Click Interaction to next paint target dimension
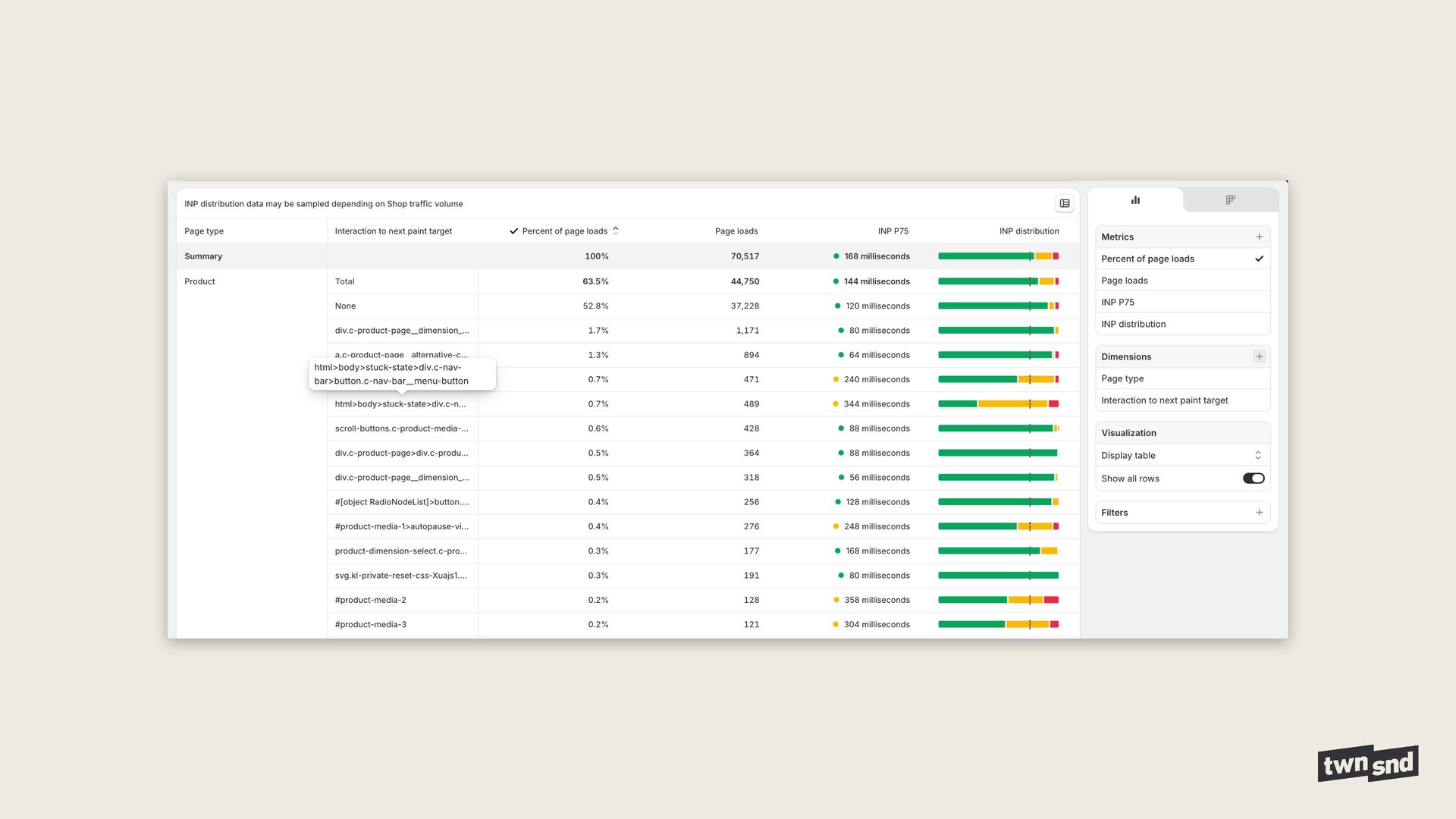Image resolution: width=1456 pixels, height=819 pixels. [1165, 400]
